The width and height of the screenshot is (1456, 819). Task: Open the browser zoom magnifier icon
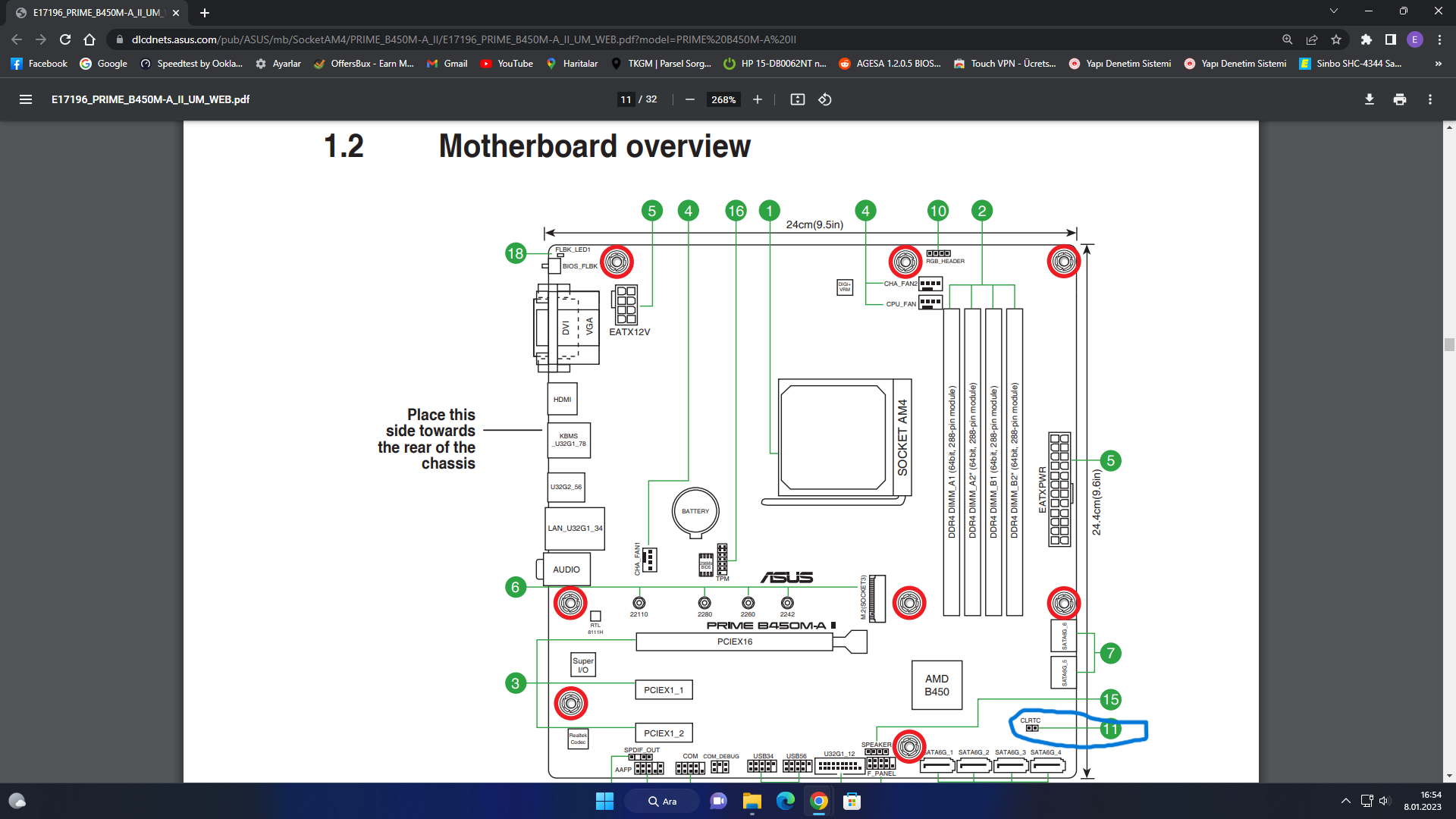click(x=1288, y=39)
